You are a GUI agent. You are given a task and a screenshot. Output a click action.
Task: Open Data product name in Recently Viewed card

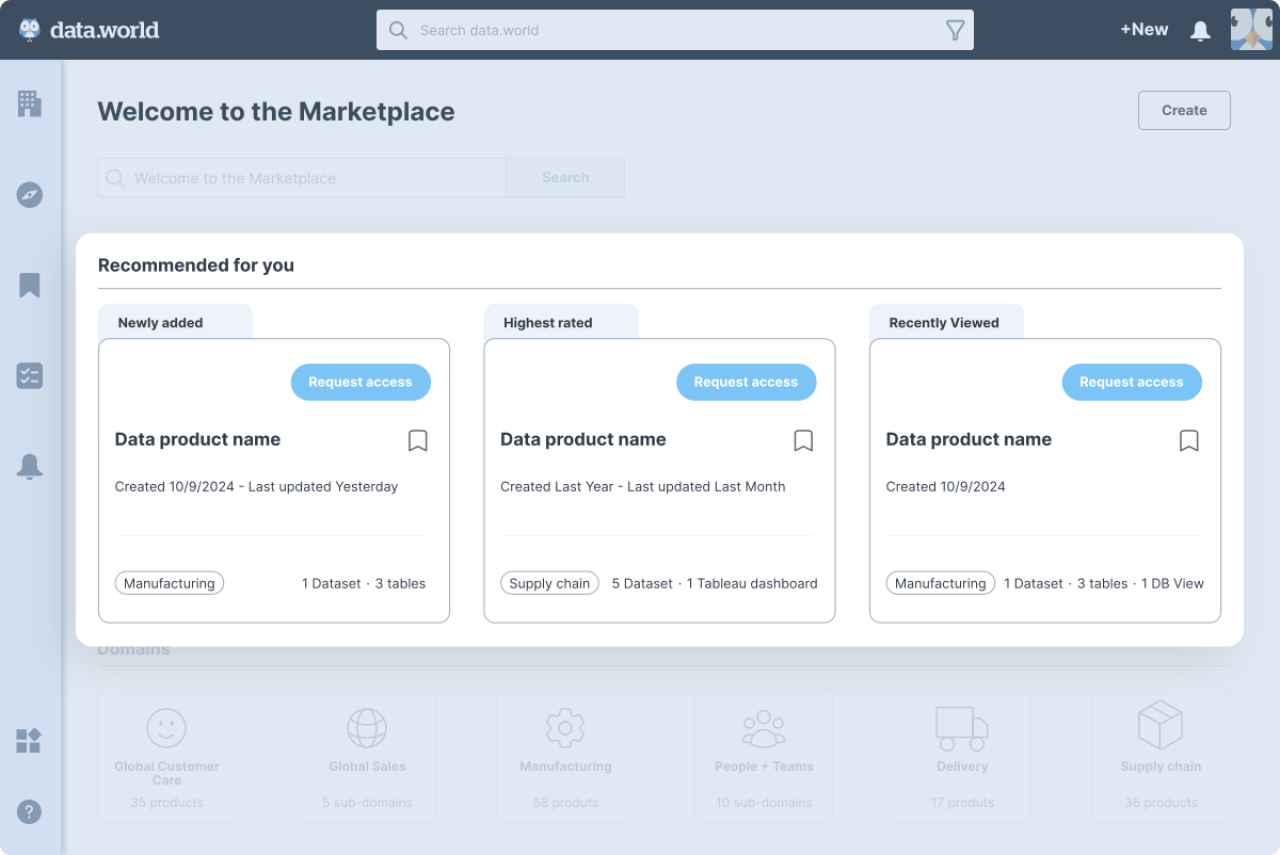968,439
